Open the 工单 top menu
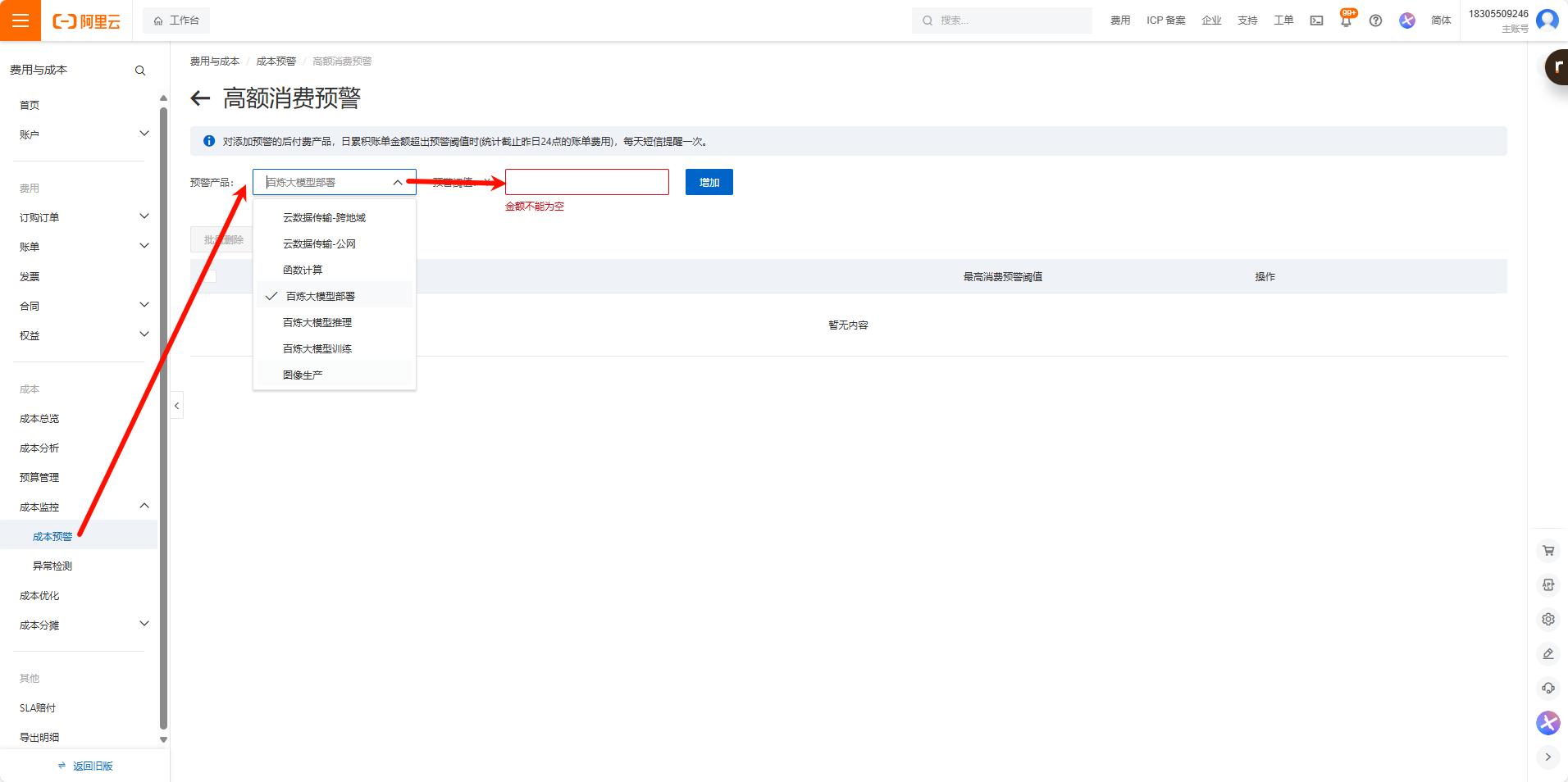The height and width of the screenshot is (782, 1568). [x=1283, y=20]
